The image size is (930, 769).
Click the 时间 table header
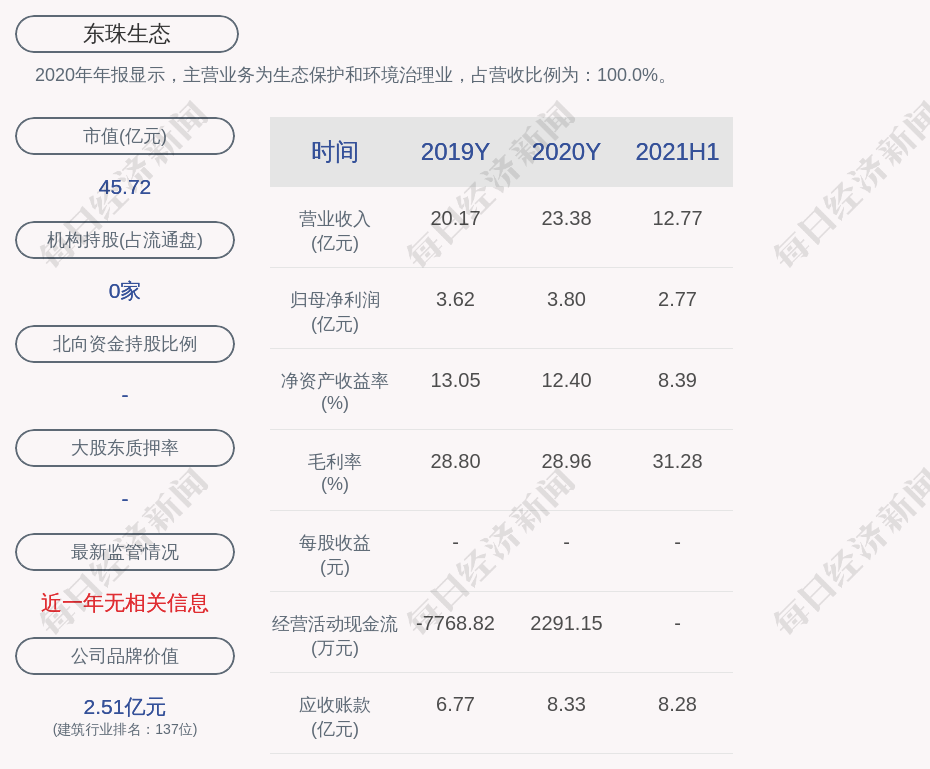[x=335, y=152]
